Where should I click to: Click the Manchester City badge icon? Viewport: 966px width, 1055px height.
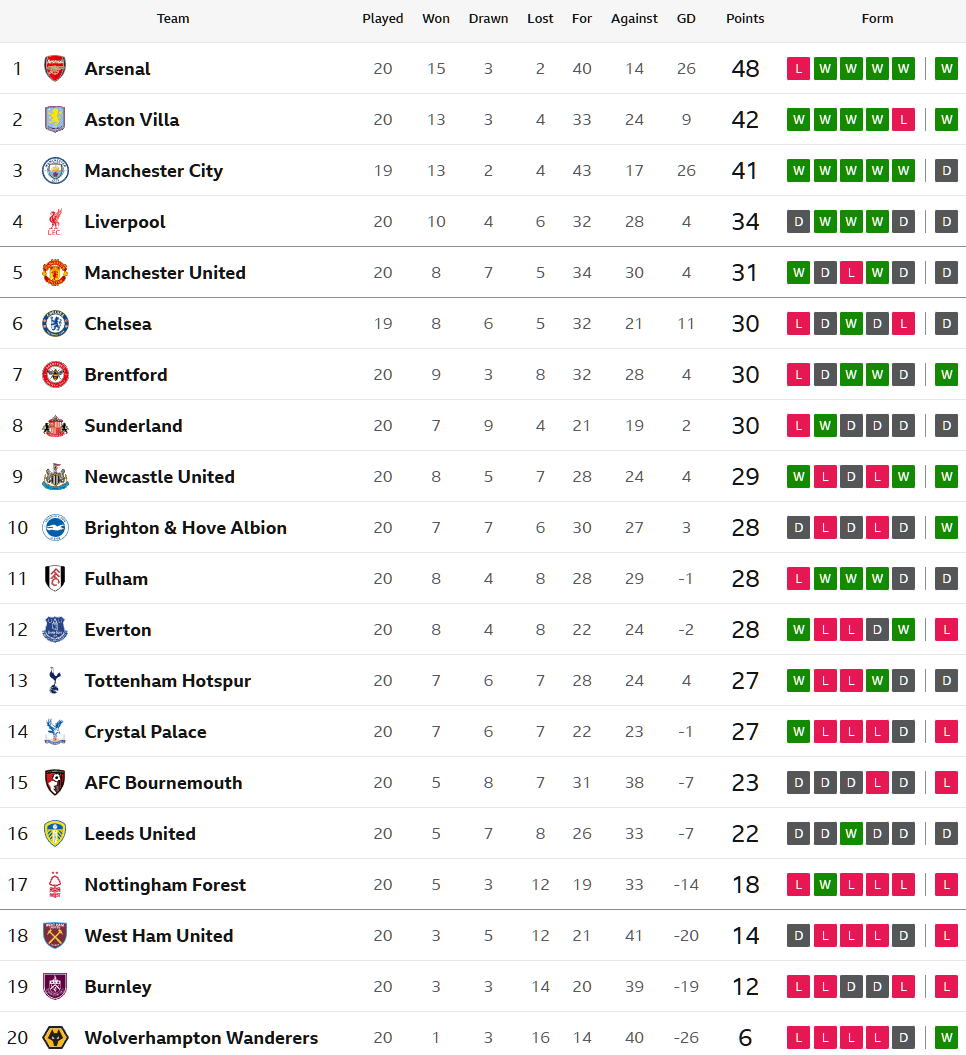[x=55, y=170]
